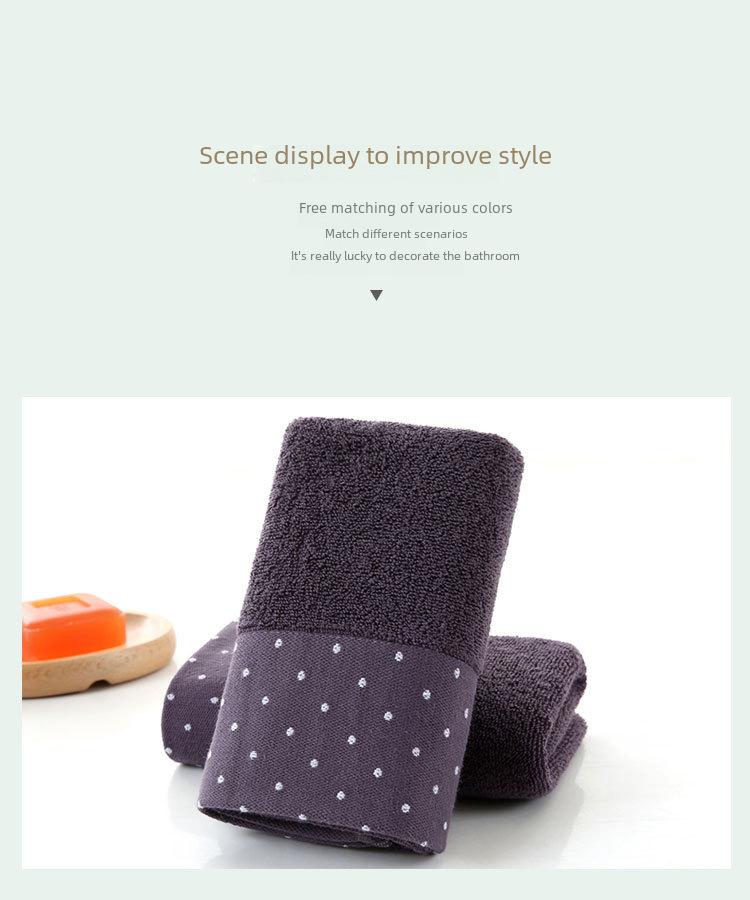Click 'Free matching of various colors' text
This screenshot has height=900, width=750.
coord(405,208)
